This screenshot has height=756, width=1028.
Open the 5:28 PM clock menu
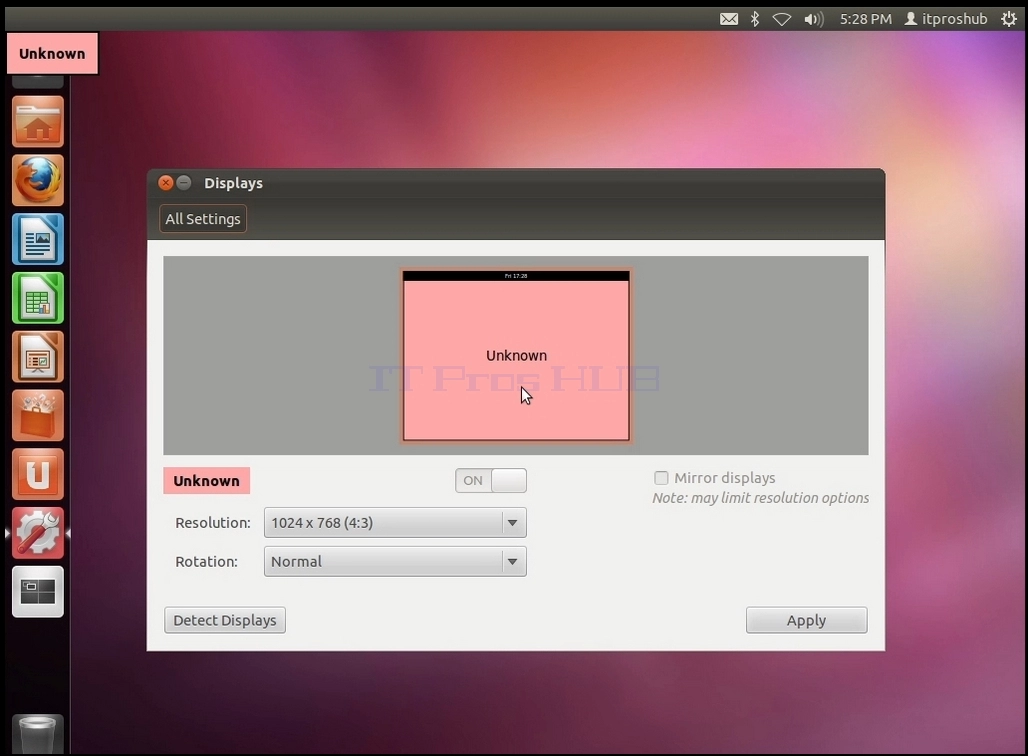click(865, 19)
